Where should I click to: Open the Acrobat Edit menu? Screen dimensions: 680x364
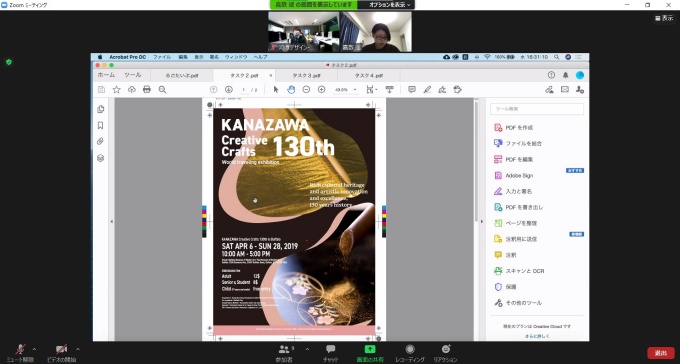183,57
